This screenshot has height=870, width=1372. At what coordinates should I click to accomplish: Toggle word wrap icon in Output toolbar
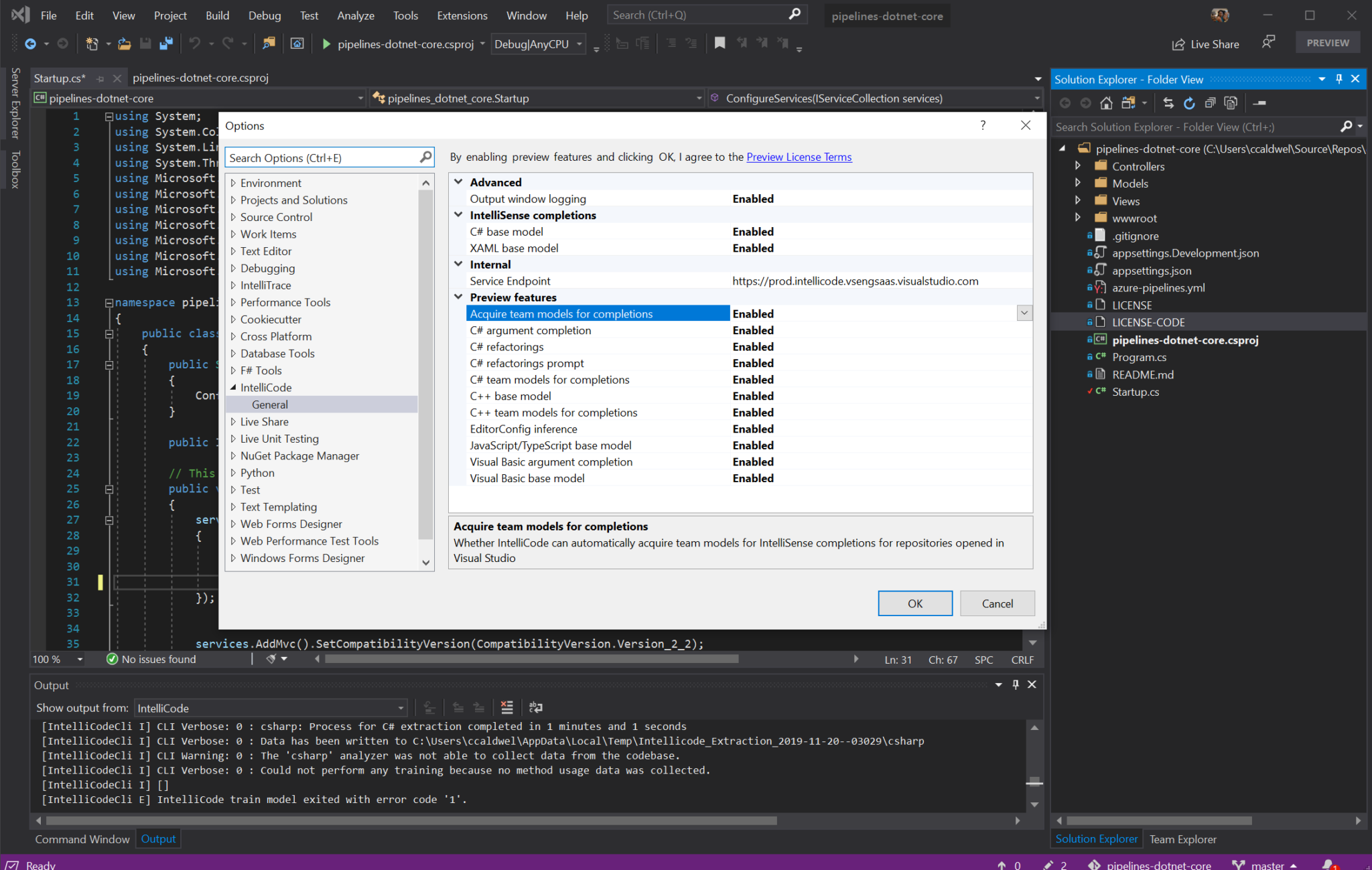[536, 707]
